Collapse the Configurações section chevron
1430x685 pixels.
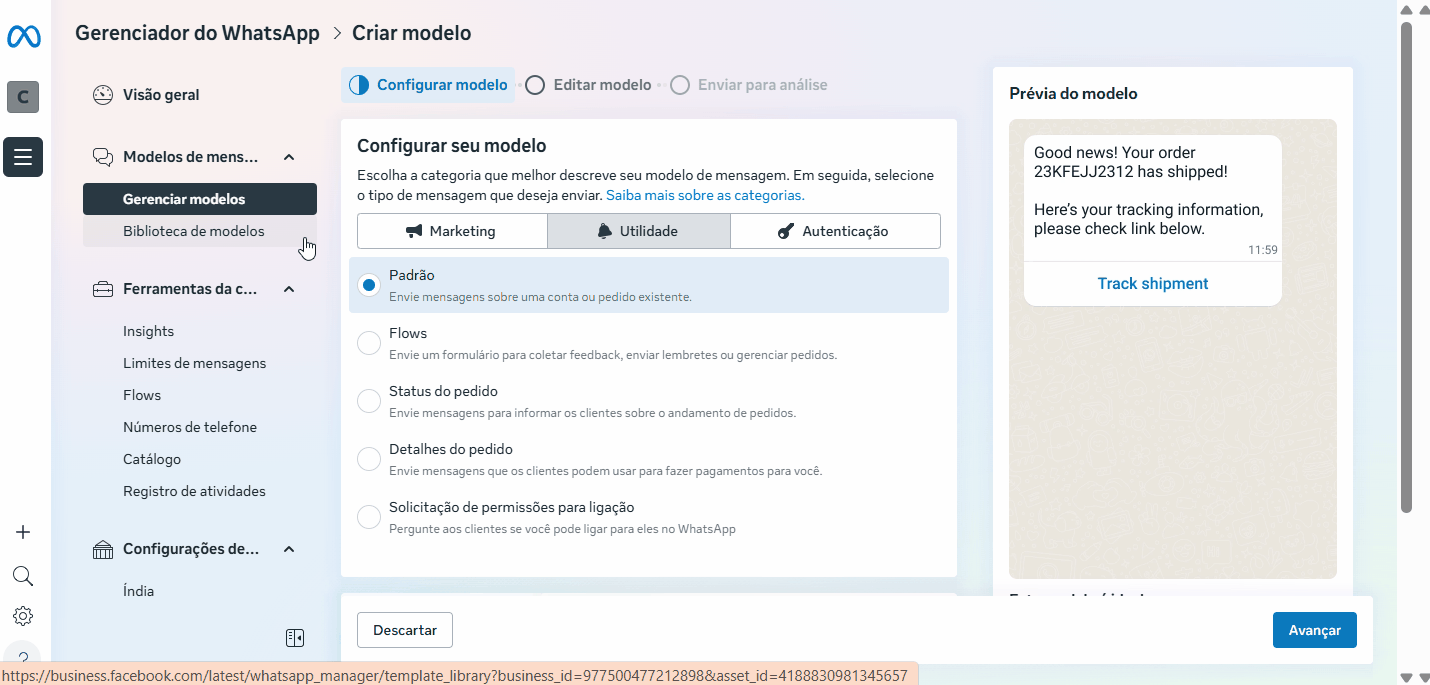click(289, 549)
